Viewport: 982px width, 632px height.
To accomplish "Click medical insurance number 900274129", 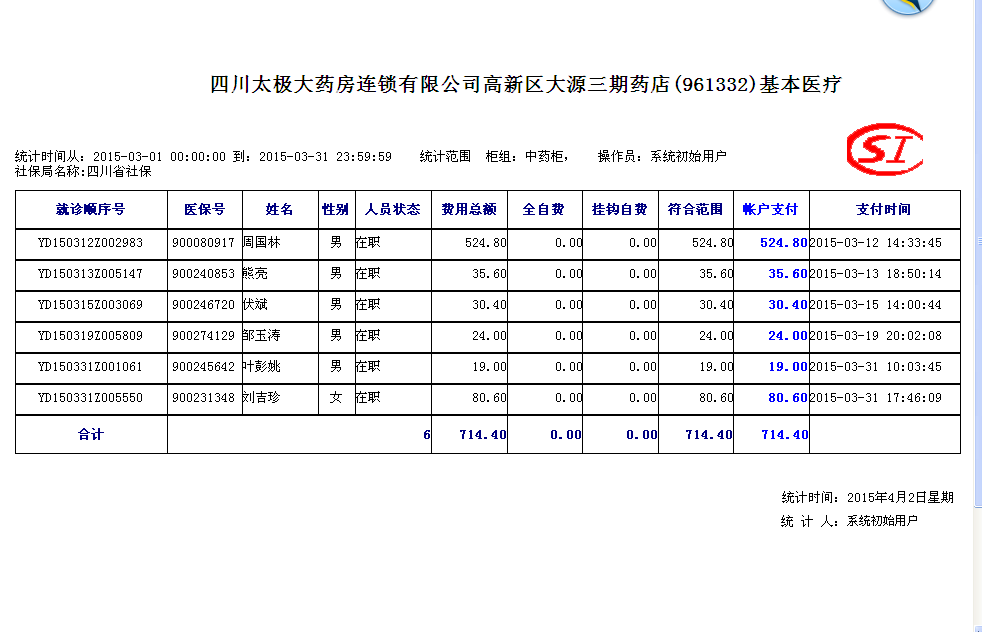I will pyautogui.click(x=204, y=336).
